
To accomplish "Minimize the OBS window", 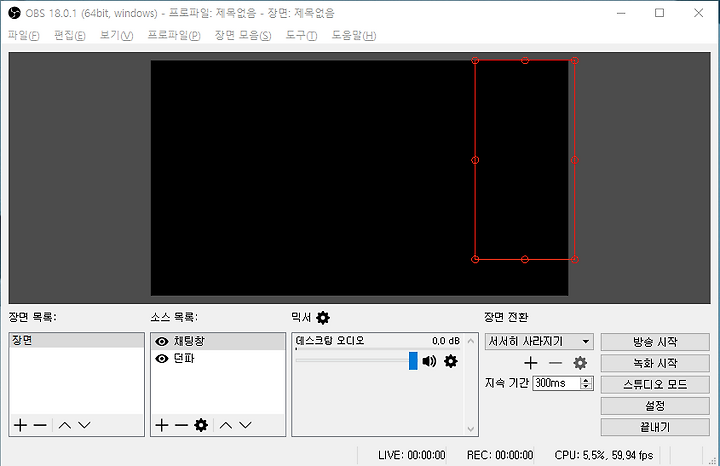I will pos(621,13).
